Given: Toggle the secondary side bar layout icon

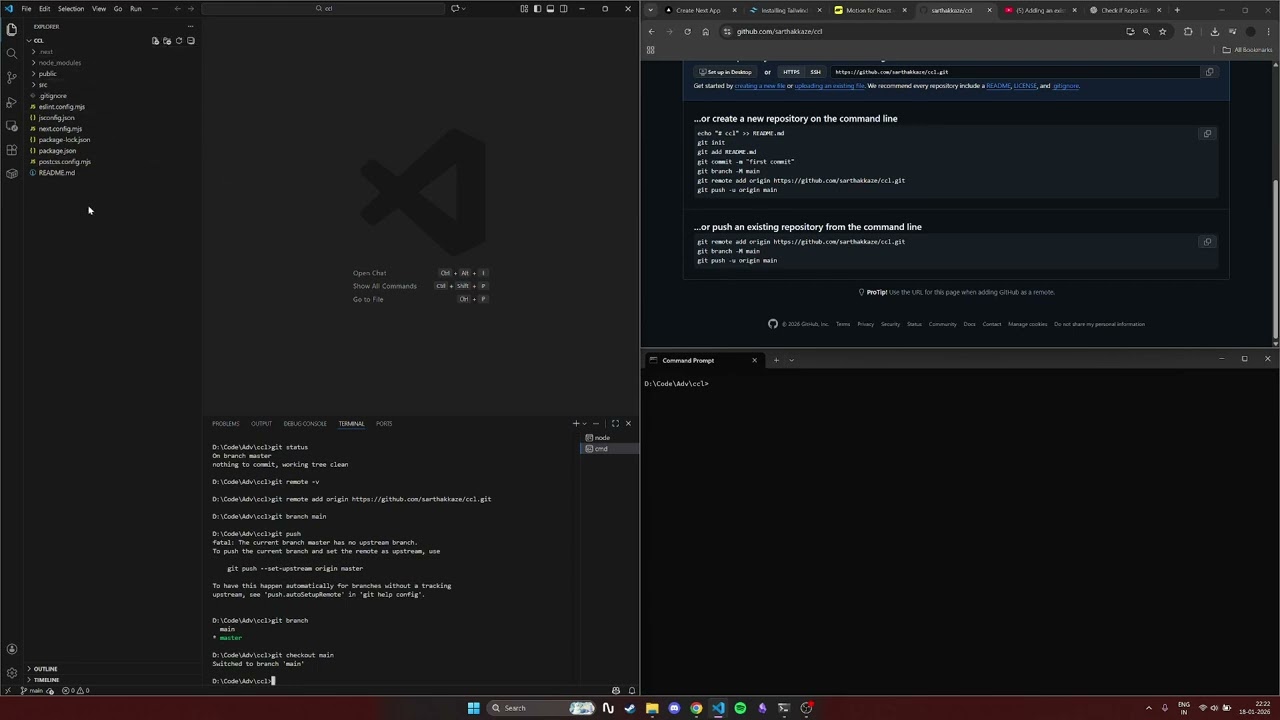Looking at the screenshot, I should 563,9.
